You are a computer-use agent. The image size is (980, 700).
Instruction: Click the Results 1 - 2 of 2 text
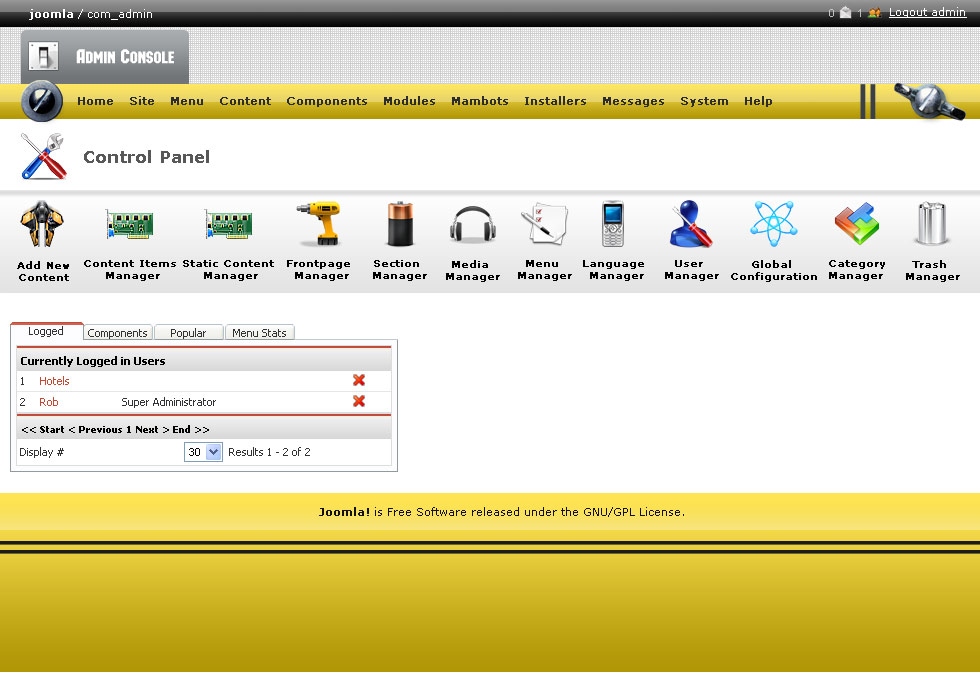pyautogui.click(x=269, y=452)
